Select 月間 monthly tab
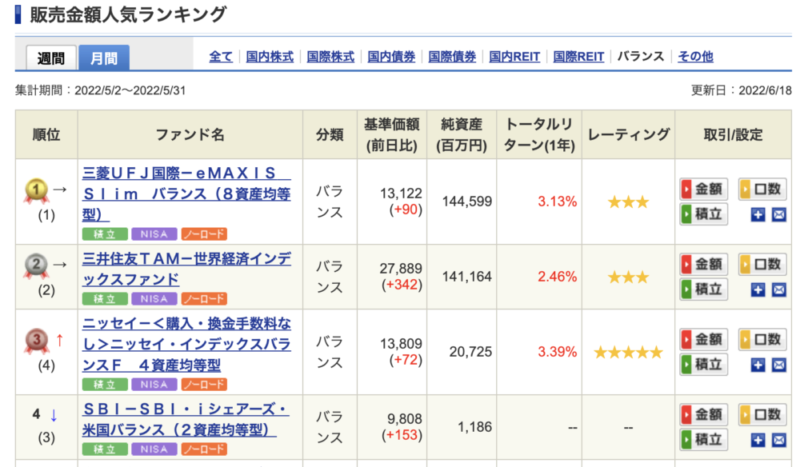This screenshot has width=800, height=467. [x=104, y=58]
